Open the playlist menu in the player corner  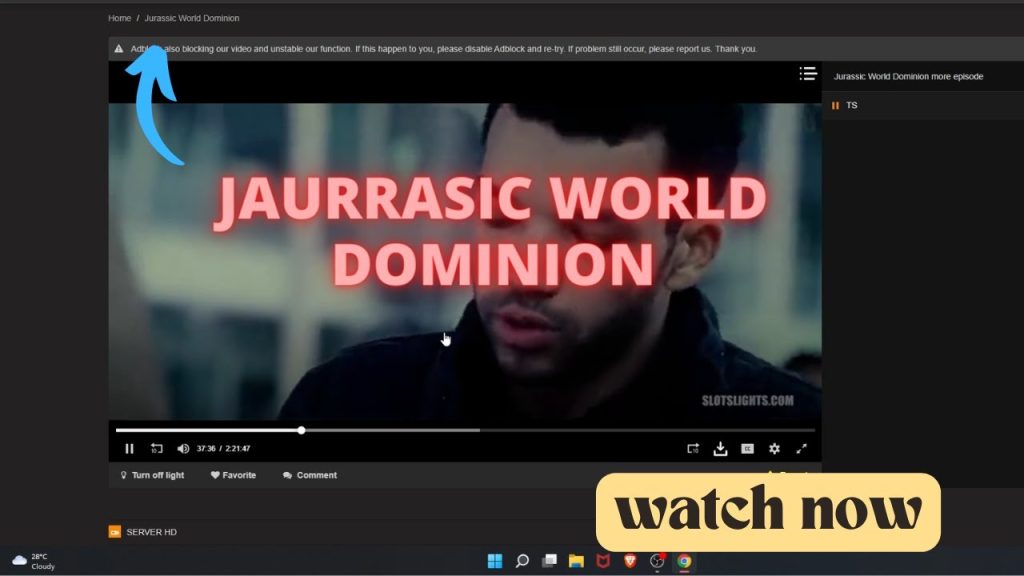pos(807,73)
